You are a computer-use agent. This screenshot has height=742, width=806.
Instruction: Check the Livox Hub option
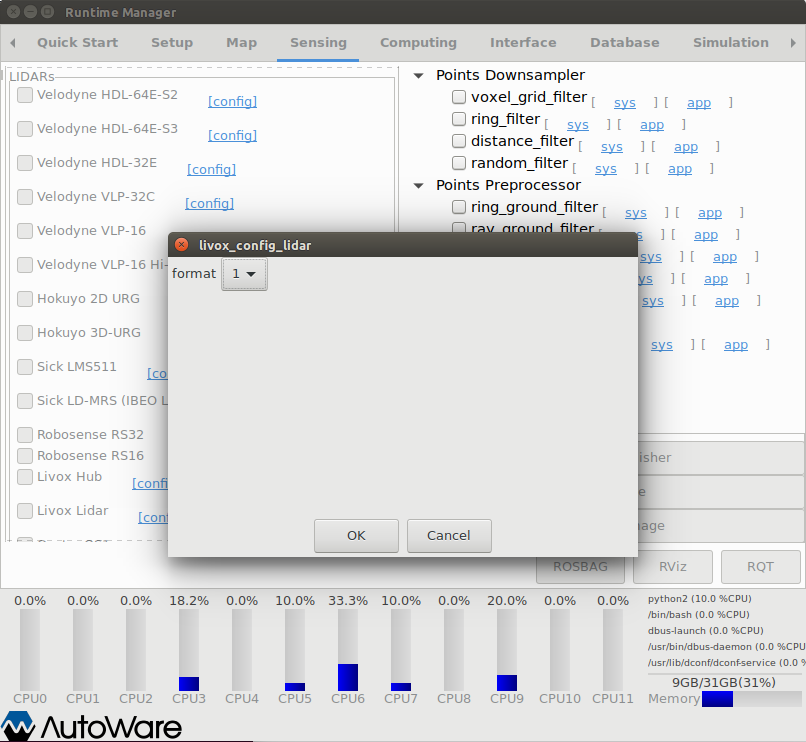[25, 477]
